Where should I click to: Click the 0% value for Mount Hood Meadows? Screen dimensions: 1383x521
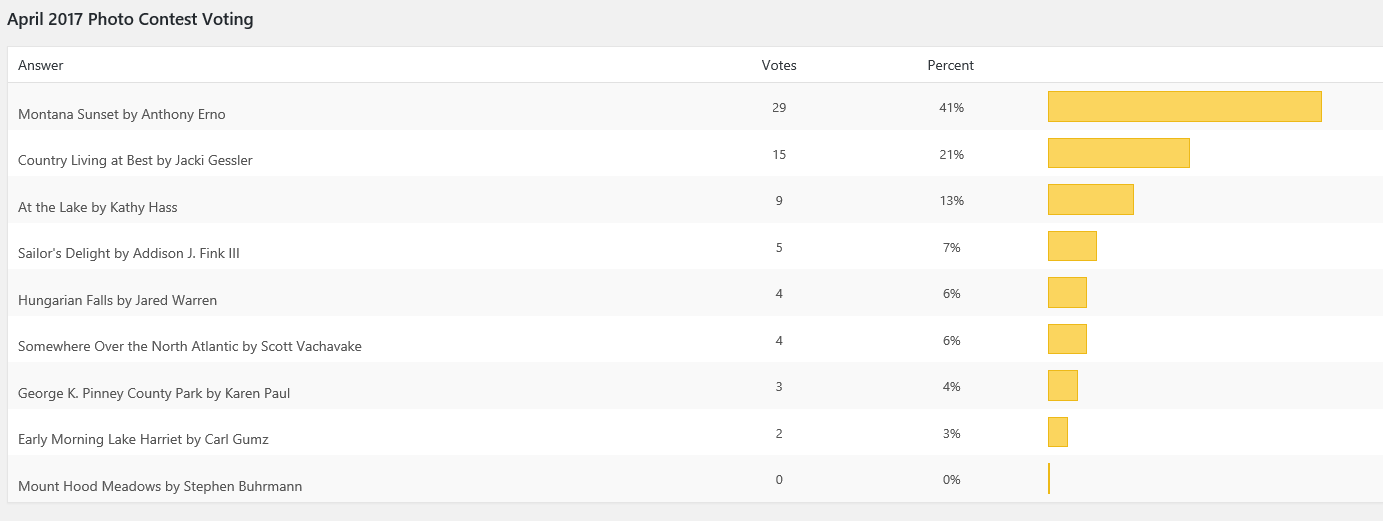951,479
